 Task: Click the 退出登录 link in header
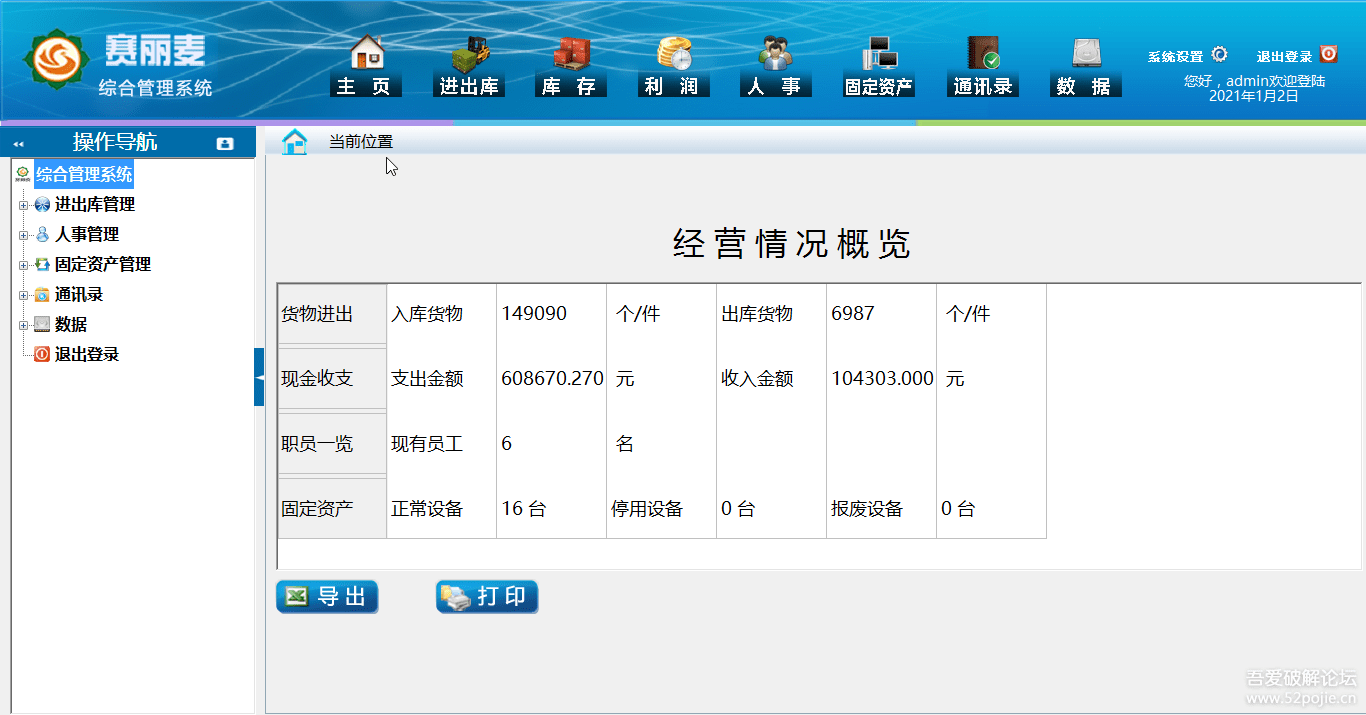[1296, 56]
